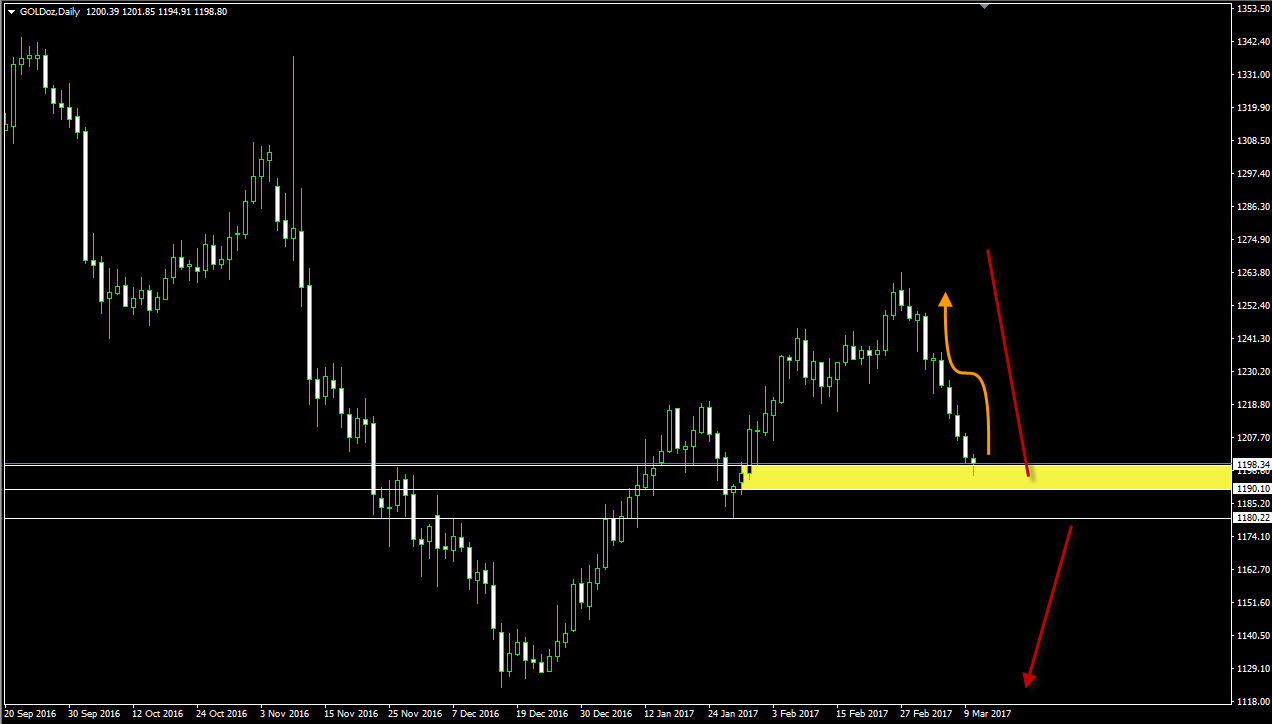This screenshot has width=1272, height=724.
Task: Click the closing price 1198.80 in header
Action: [209, 12]
